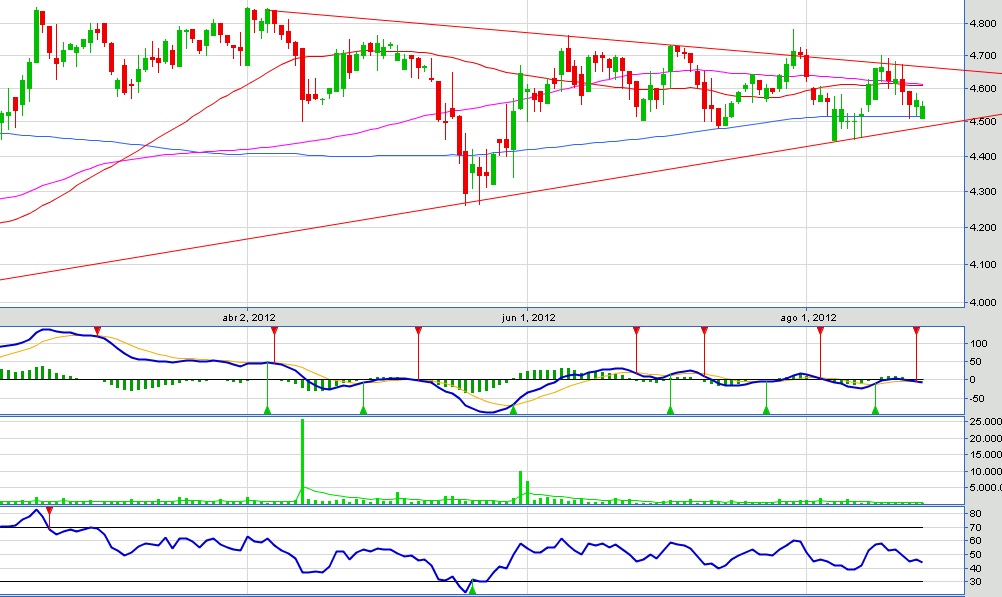Click the rightmost red sell marker in MACD panel

pyautogui.click(x=916, y=330)
